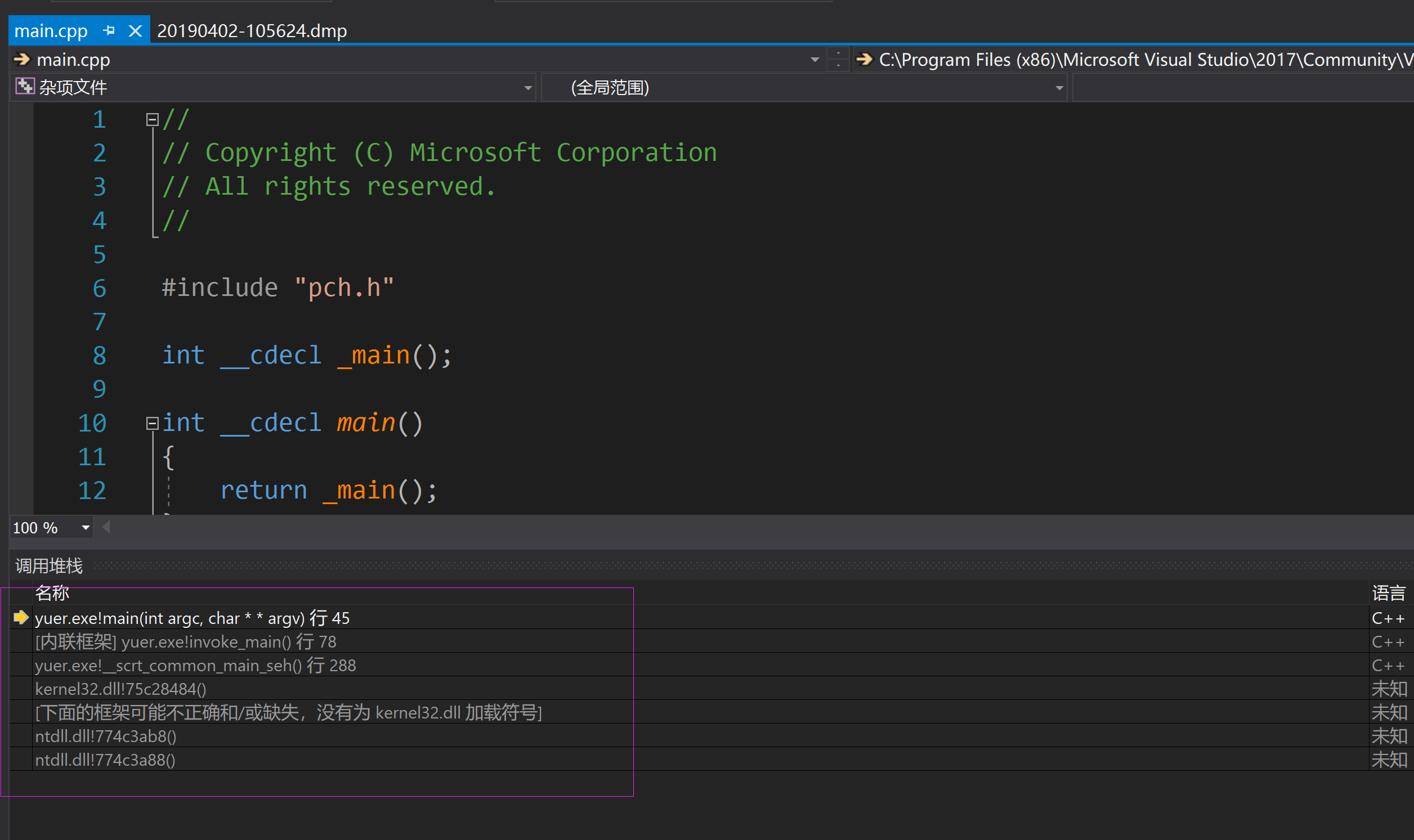Switch to the 20190402-105624.dmp tab
1414x840 pixels.
click(x=252, y=30)
